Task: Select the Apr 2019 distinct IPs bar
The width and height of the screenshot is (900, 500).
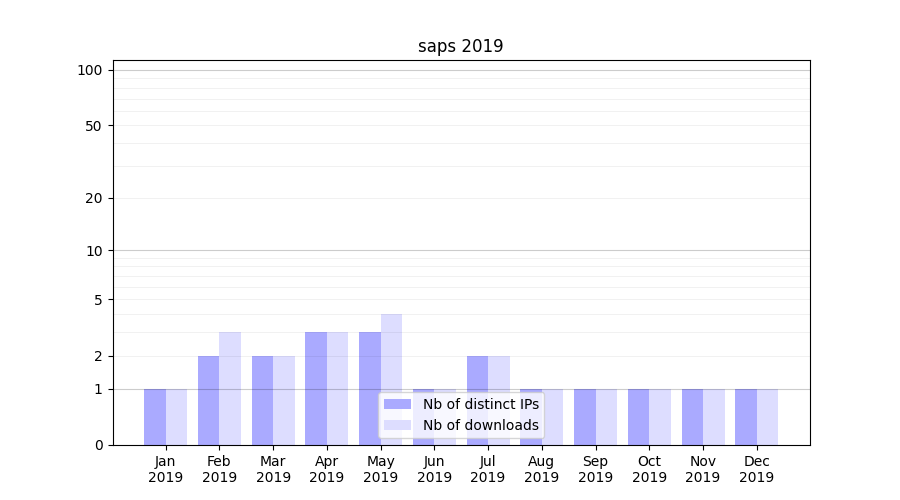Action: click(316, 388)
